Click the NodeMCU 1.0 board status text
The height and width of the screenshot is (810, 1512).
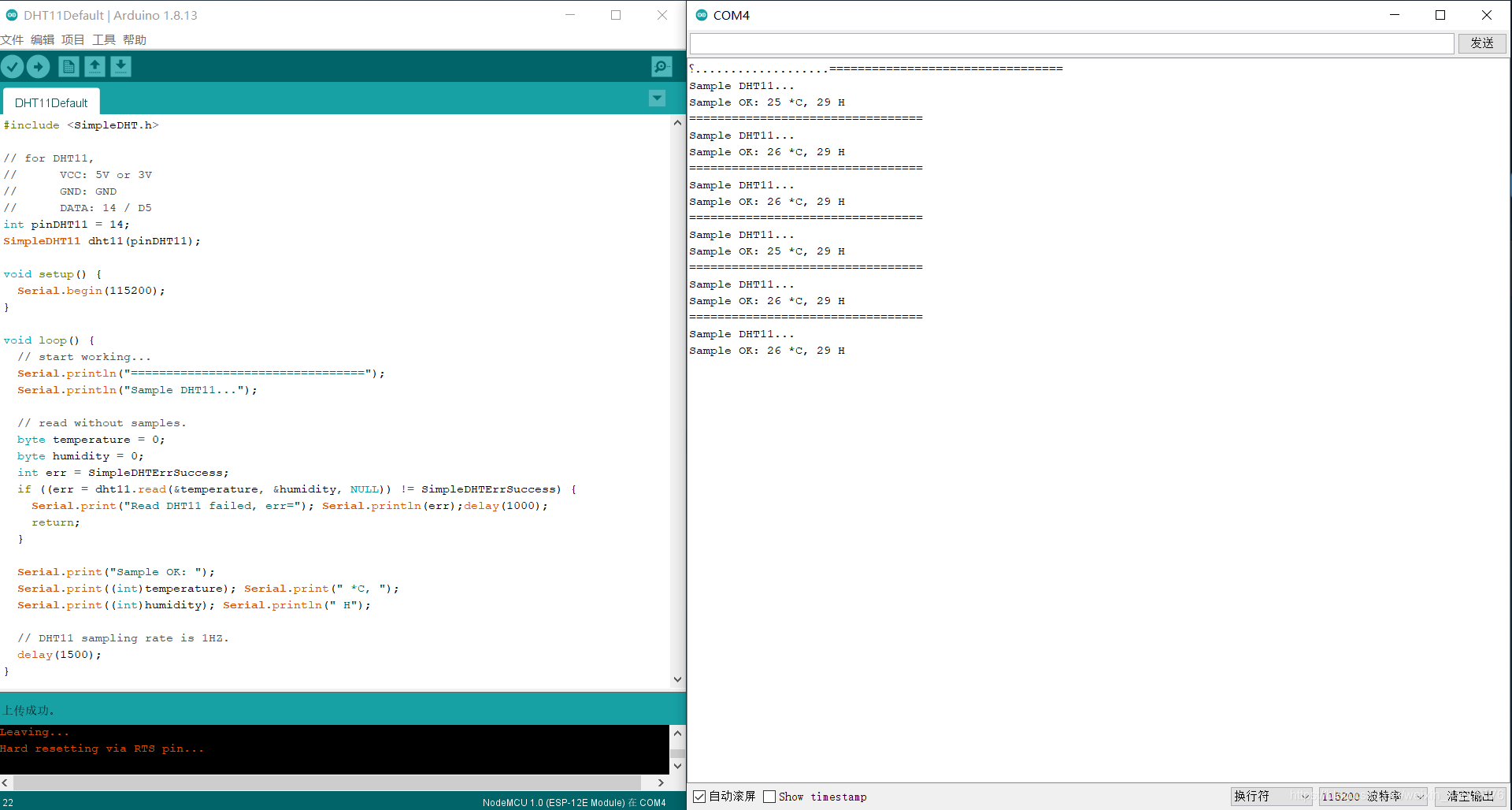pos(574,802)
